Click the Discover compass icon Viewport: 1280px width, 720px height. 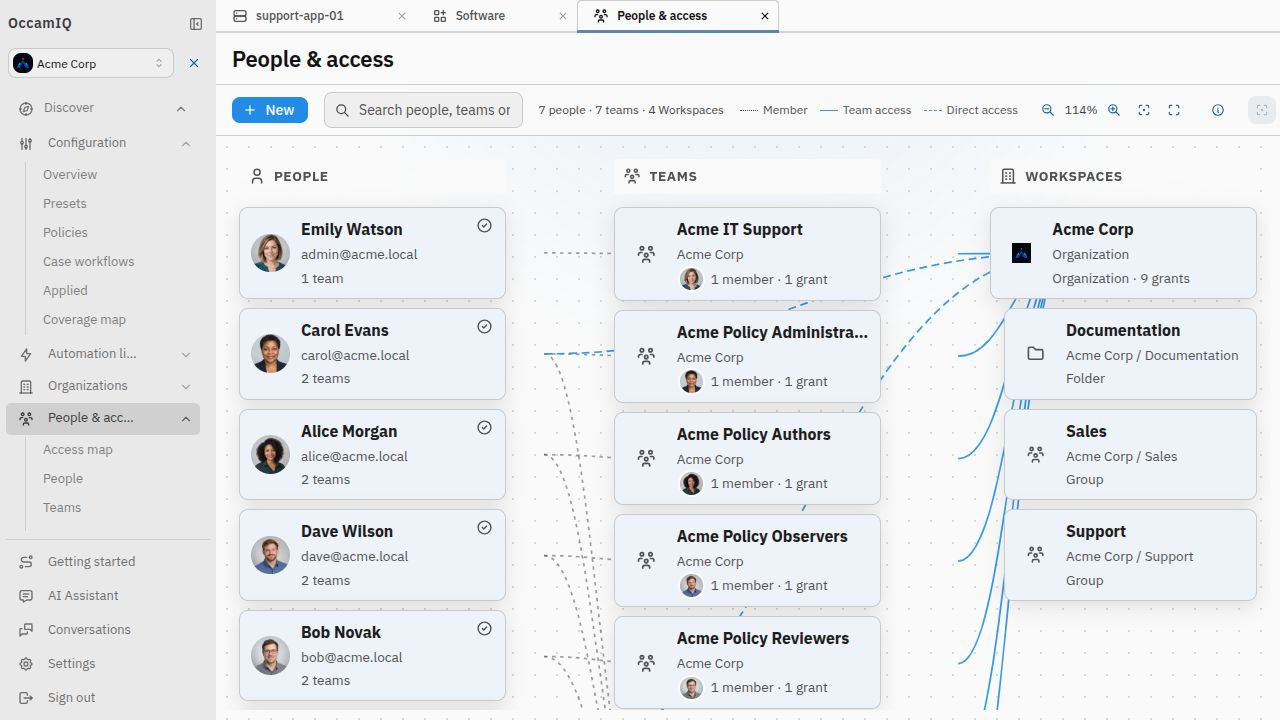coord(26,108)
